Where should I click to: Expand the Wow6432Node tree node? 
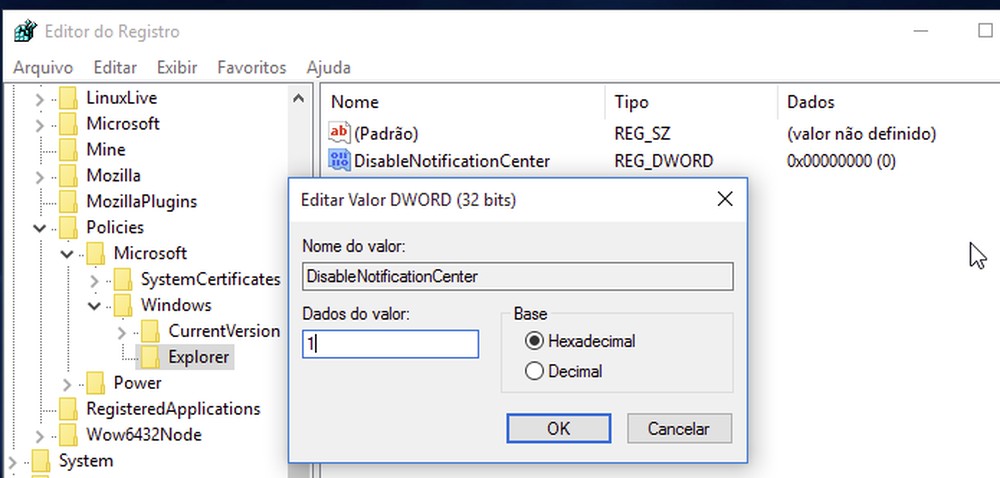40,436
